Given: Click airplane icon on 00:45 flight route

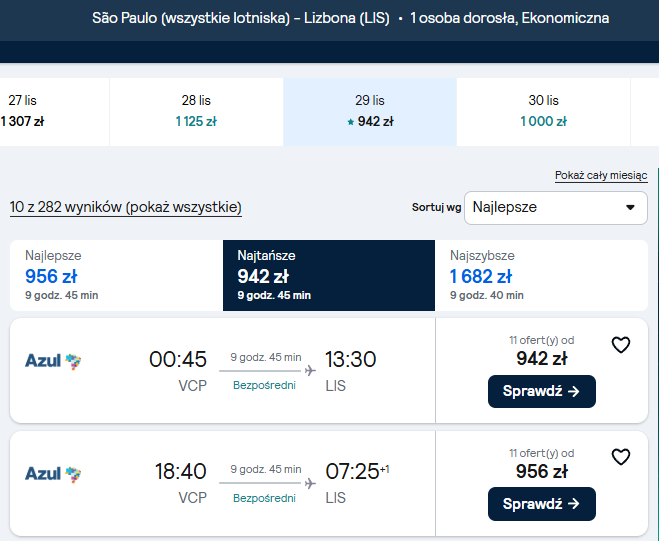Looking at the screenshot, I should pos(310,371).
